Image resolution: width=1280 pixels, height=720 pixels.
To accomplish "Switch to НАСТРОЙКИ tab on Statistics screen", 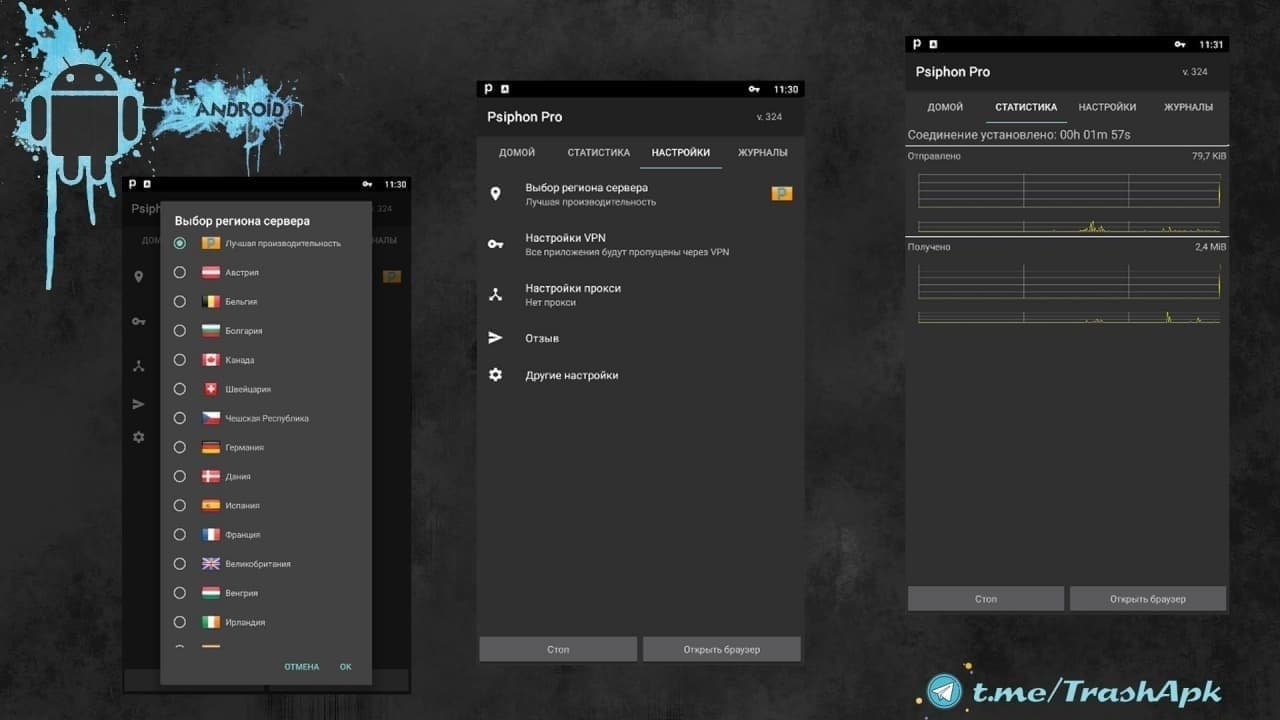I will [x=1107, y=107].
